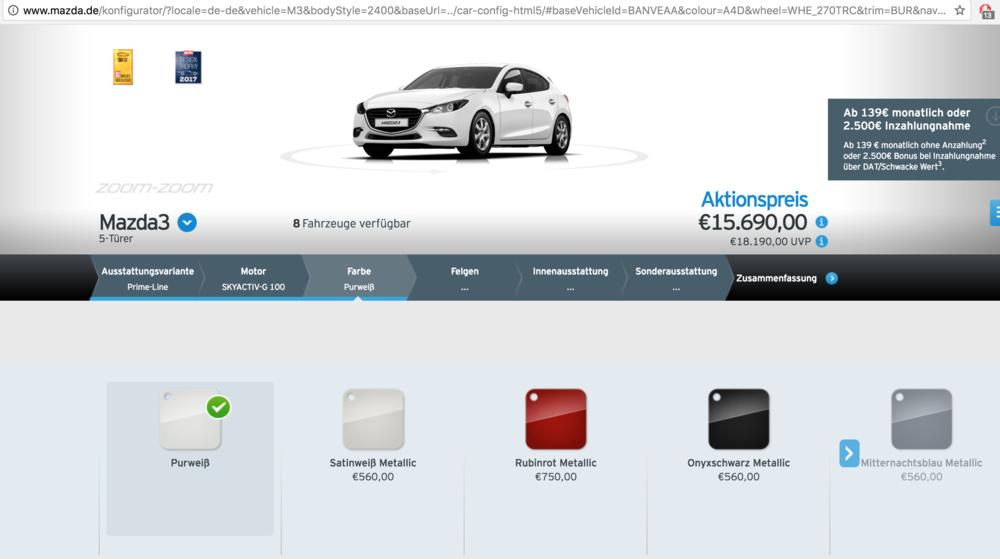Collapse the 139€ monthly offer banner
1000x559 pixels.
pyautogui.click(x=994, y=116)
